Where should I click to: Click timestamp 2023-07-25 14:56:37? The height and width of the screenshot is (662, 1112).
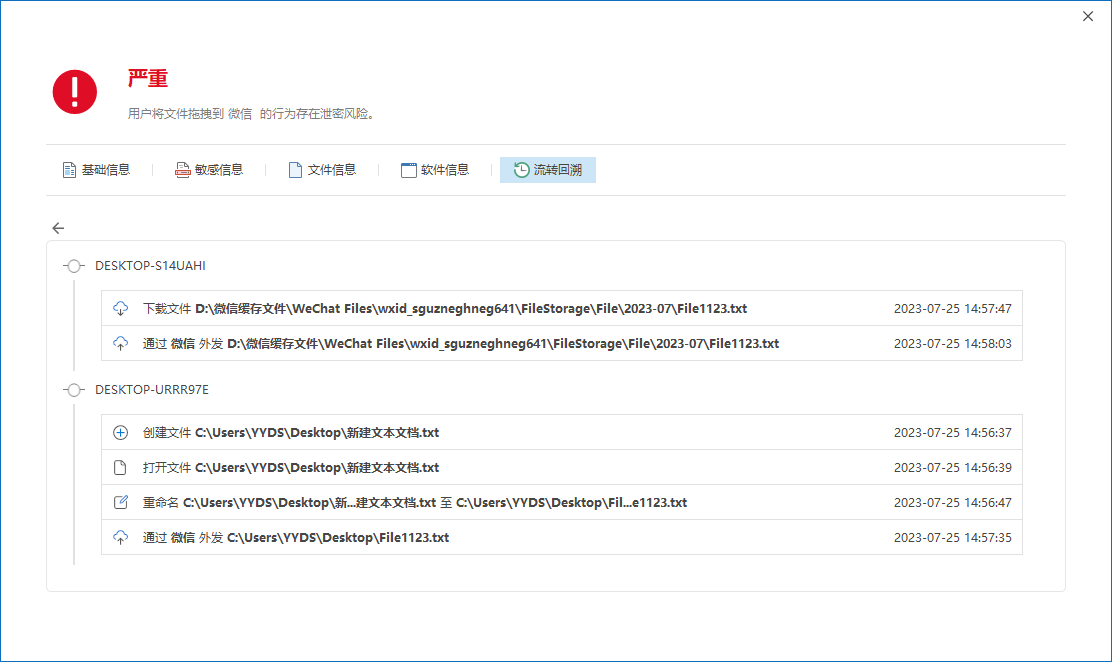952,433
